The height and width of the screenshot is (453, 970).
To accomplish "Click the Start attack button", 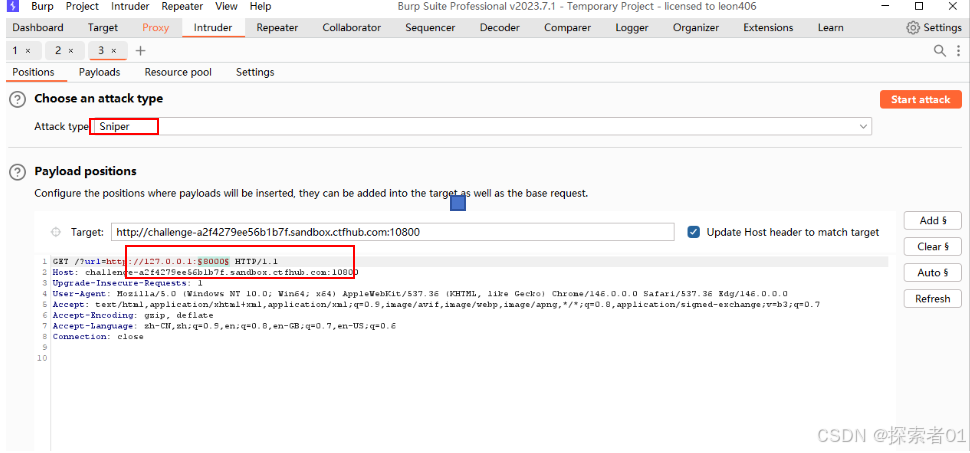I will tap(921, 100).
